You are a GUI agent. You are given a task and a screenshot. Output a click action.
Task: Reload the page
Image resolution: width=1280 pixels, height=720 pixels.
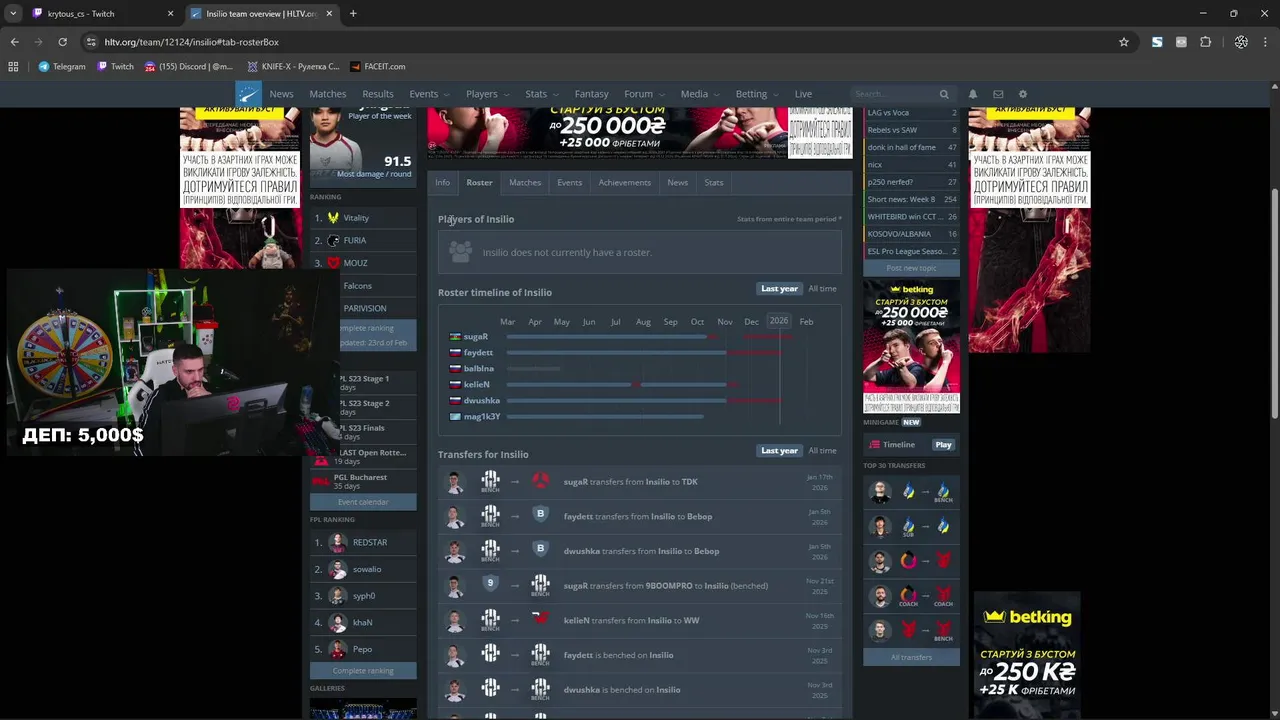pyautogui.click(x=62, y=42)
